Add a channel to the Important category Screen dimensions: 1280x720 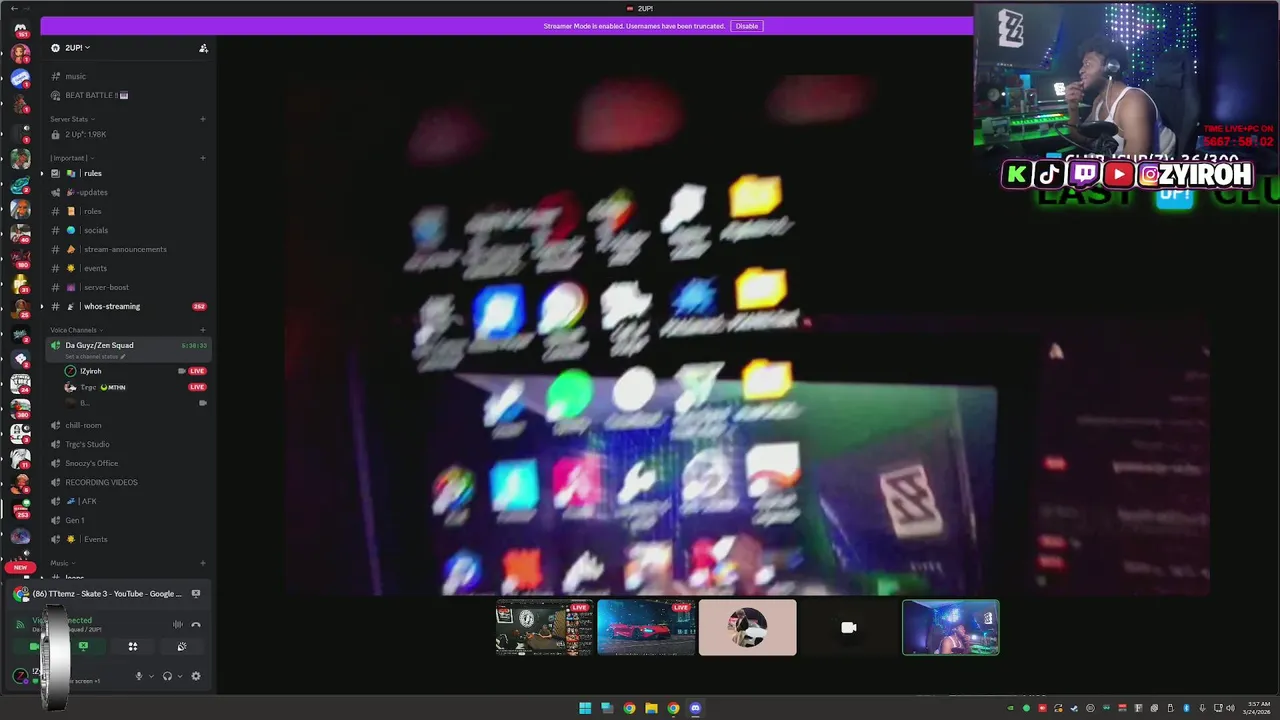(x=203, y=158)
